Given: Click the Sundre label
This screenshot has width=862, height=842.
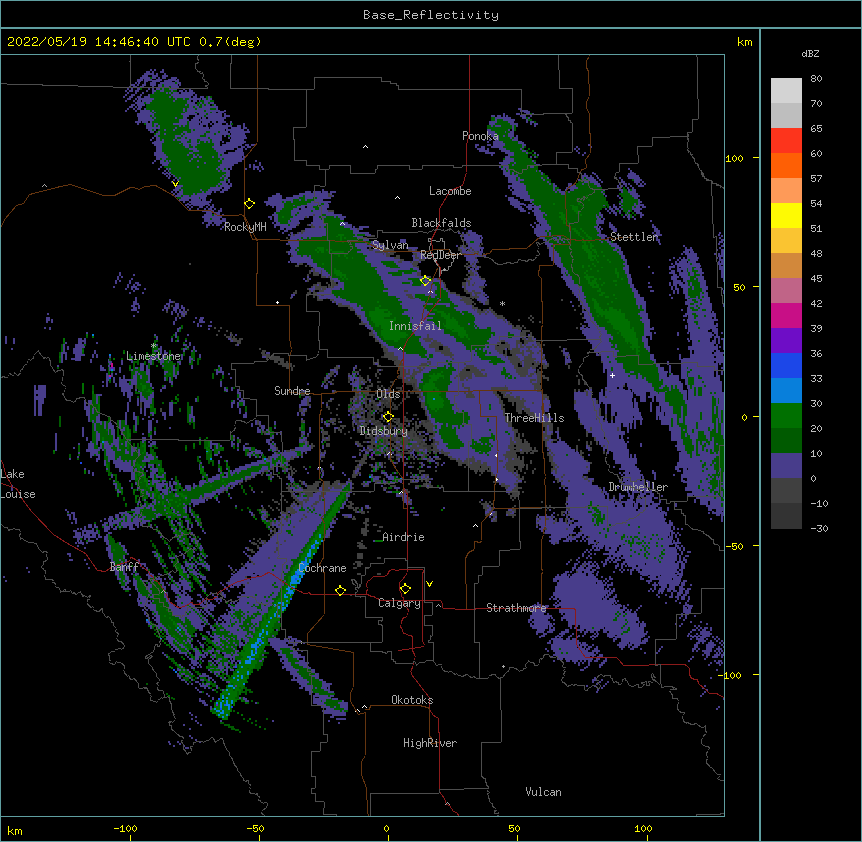Looking at the screenshot, I should tap(292, 391).
